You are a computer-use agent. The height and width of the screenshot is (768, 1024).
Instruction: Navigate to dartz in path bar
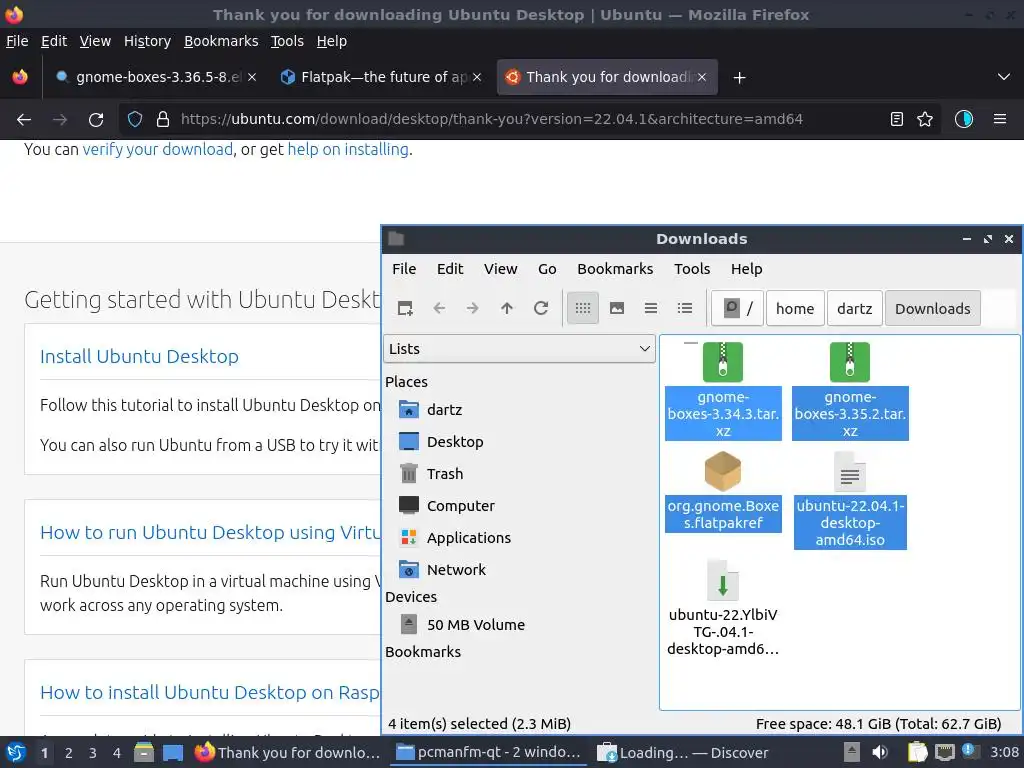[854, 308]
